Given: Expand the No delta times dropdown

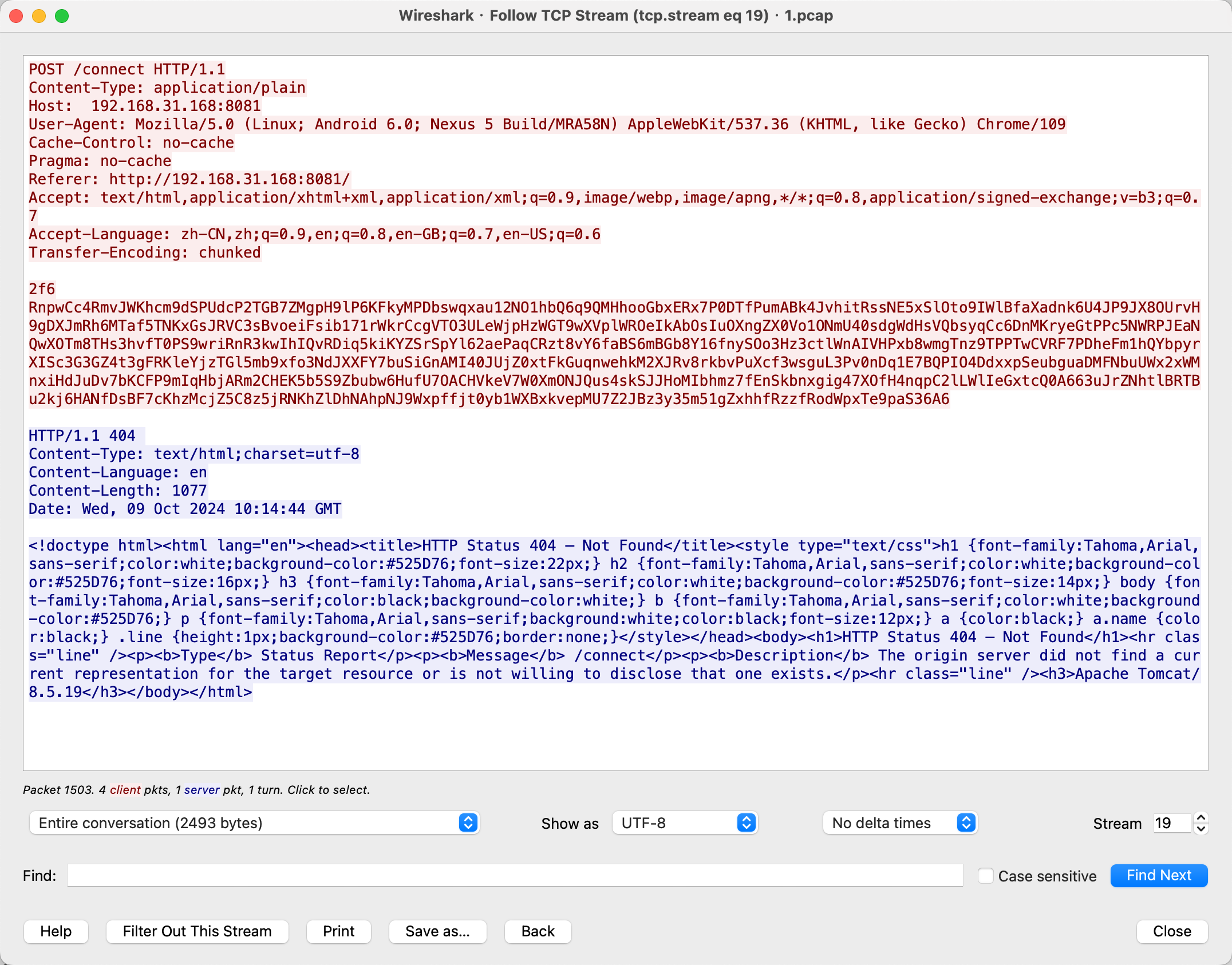Looking at the screenshot, I should pos(899,823).
